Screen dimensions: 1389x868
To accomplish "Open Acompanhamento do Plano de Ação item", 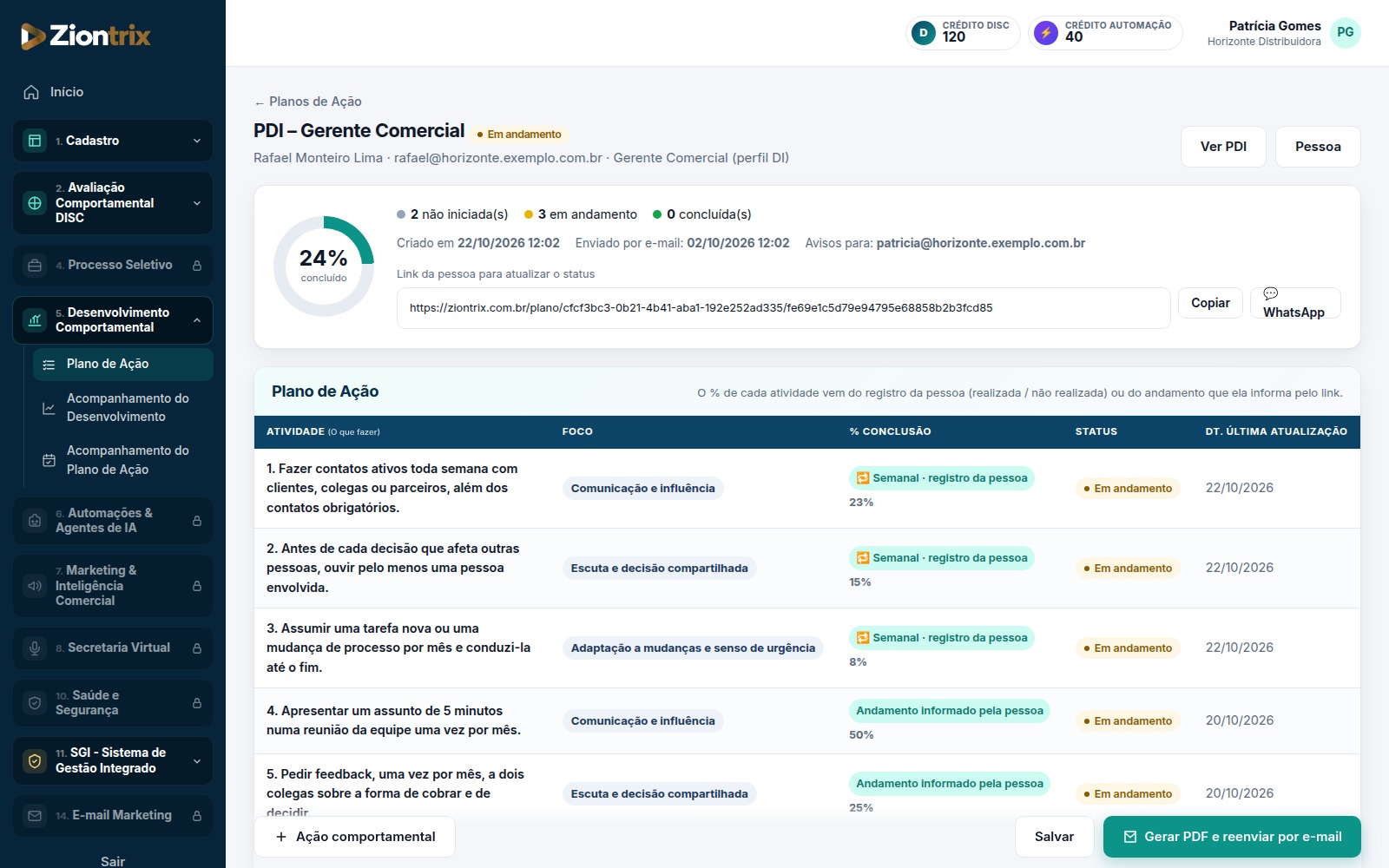I will (123, 460).
